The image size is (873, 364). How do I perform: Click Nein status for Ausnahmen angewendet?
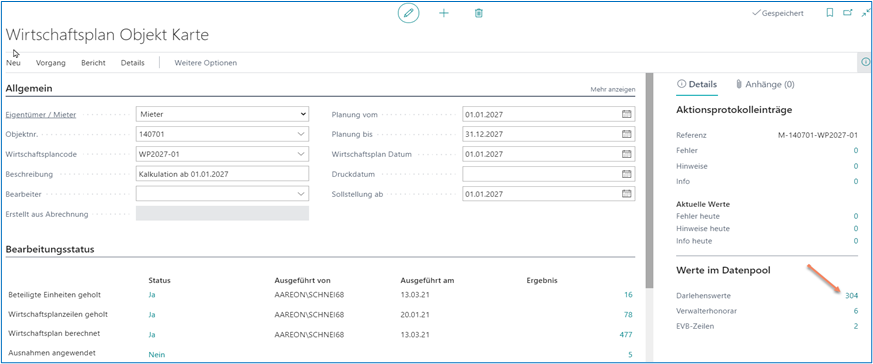(156, 355)
